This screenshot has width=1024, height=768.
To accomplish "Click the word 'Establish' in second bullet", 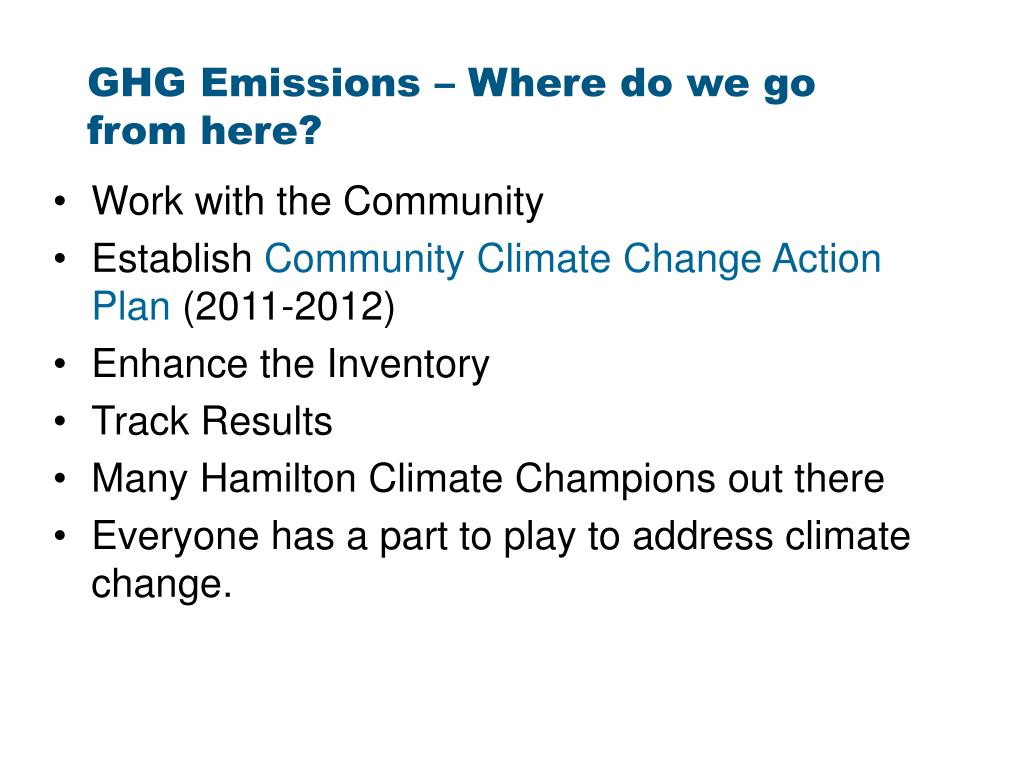I will tap(172, 258).
